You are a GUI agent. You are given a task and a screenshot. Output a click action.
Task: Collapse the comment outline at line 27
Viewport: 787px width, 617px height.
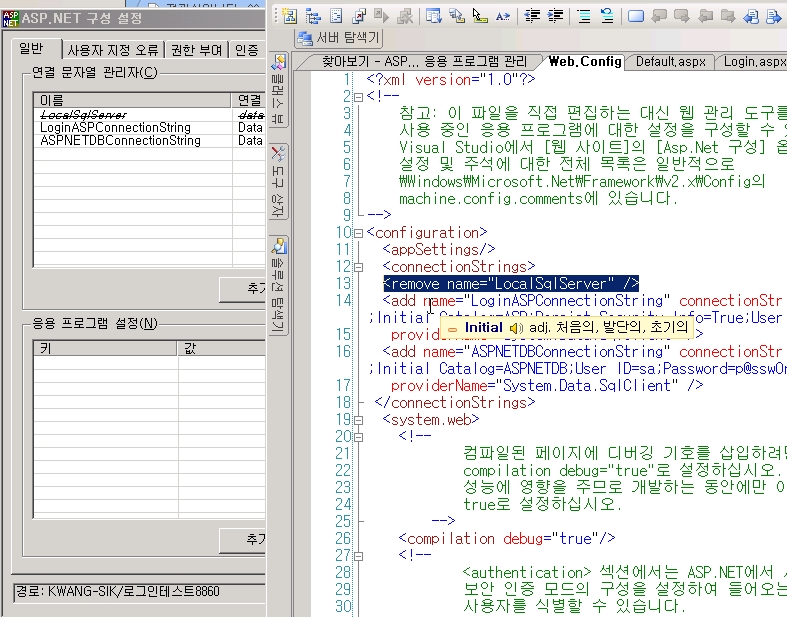coord(358,556)
